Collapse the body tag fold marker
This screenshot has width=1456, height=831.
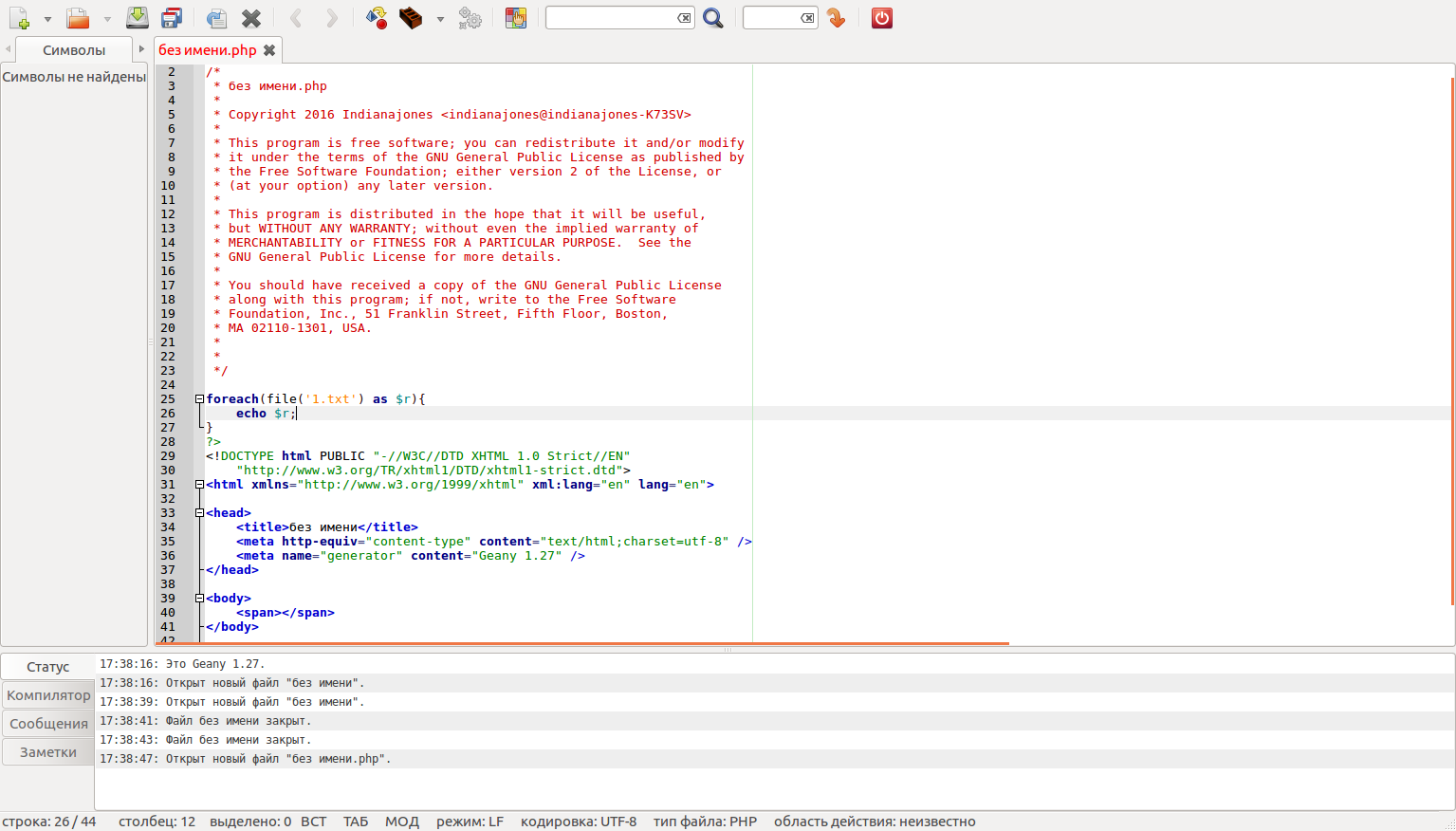pos(199,599)
